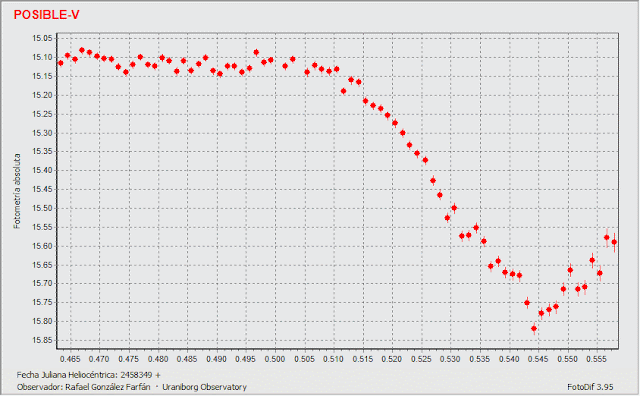This screenshot has height=396, width=640.
Task: Select the lowest data point near 15.82
Action: 534,329
